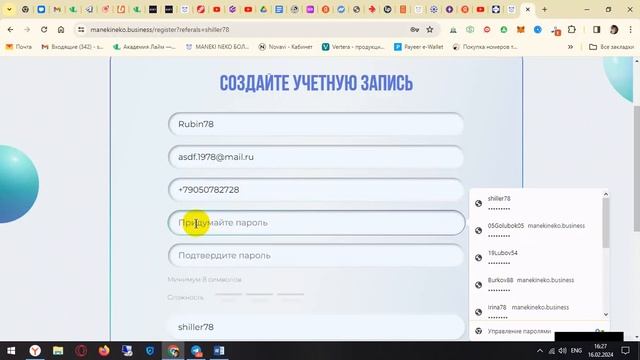Viewport: 640px width, 360px height.
Task: Open the browser home page
Action: click(61, 29)
